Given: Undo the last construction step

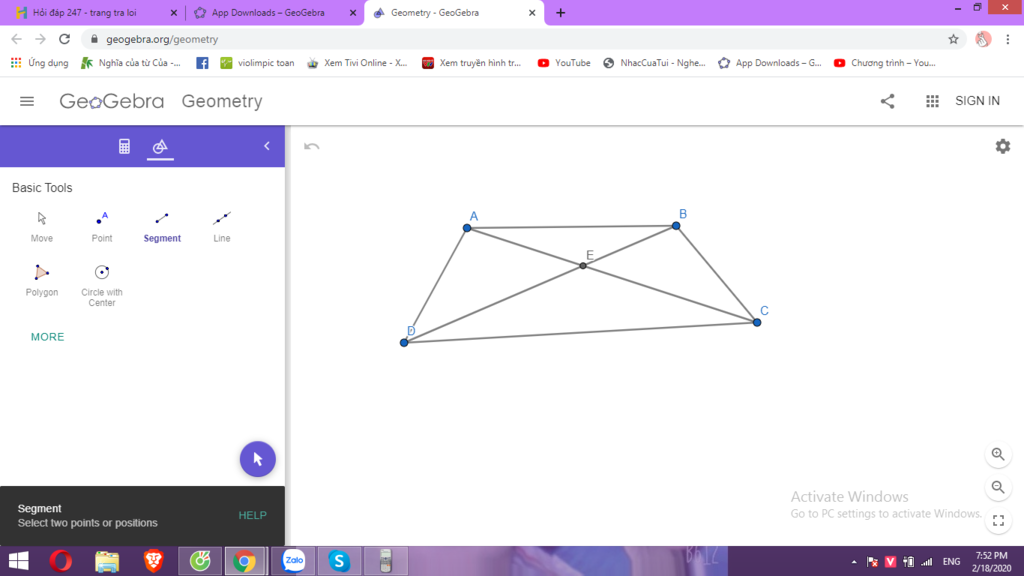Looking at the screenshot, I should 312,146.
